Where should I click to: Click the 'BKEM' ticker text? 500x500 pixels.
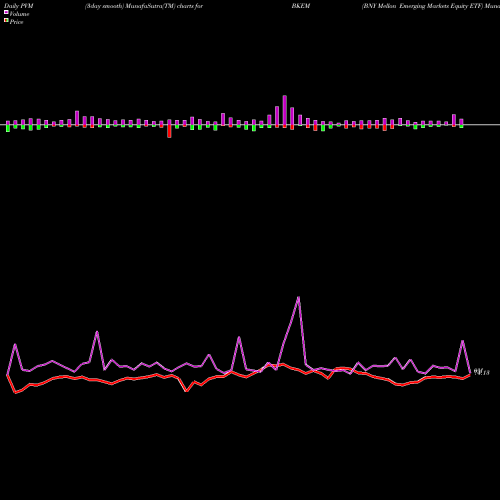301,6
